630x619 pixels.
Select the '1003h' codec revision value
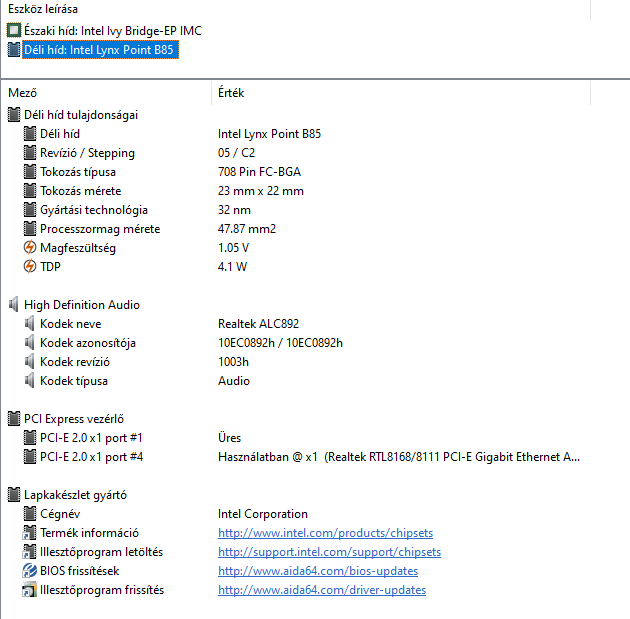coord(233,362)
